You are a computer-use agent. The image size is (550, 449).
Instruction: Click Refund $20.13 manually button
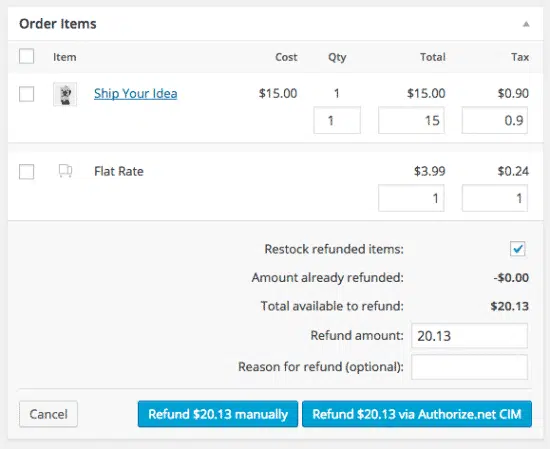[x=218, y=414]
